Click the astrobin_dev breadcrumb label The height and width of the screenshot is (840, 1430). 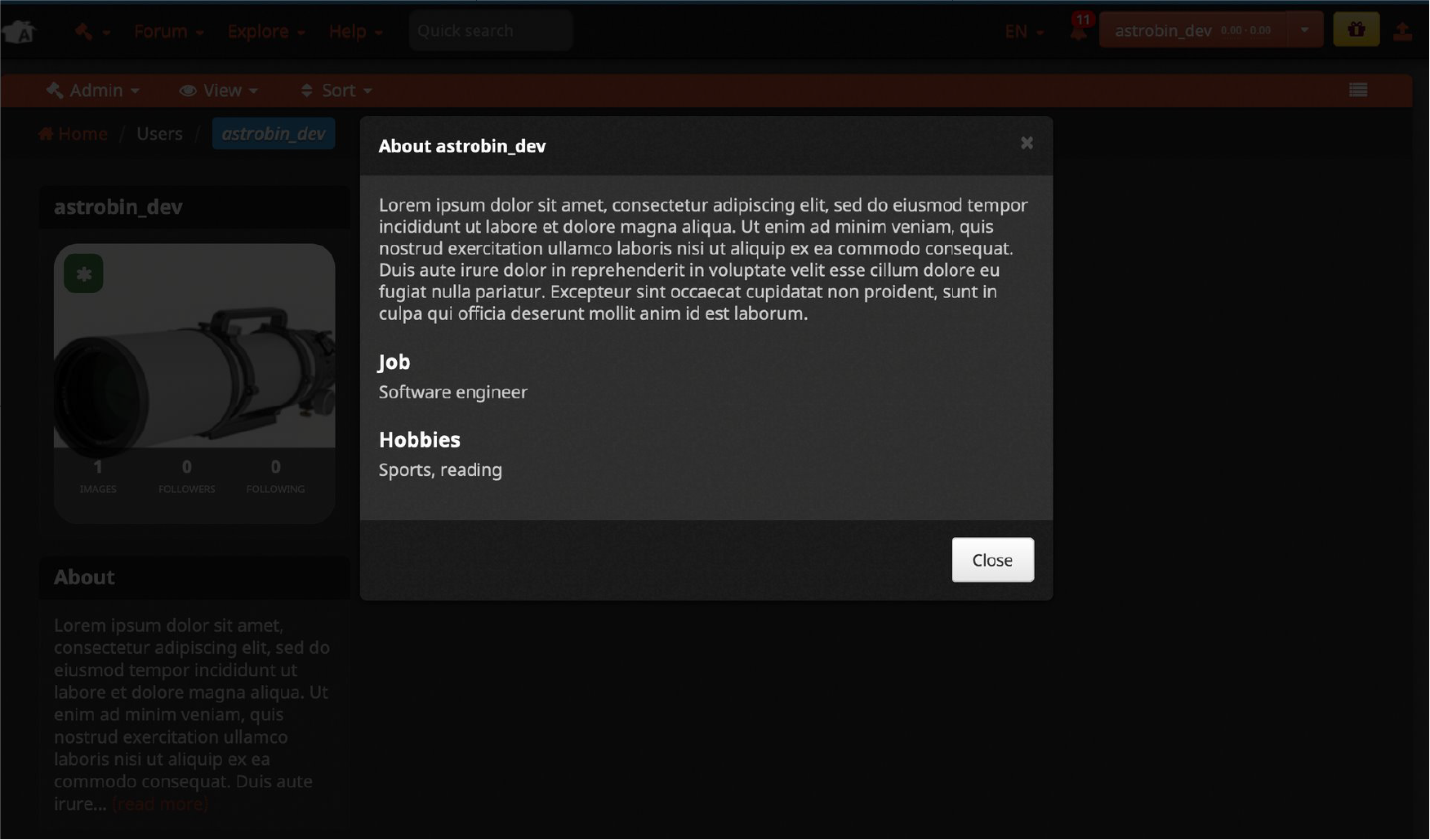(274, 134)
